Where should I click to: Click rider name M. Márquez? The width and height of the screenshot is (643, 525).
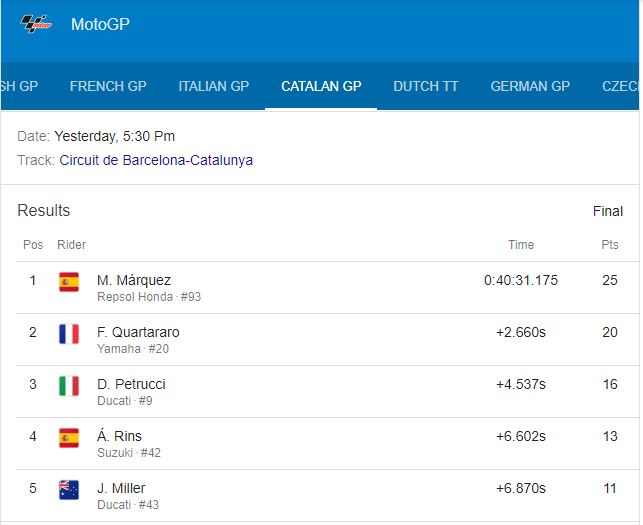click(134, 280)
